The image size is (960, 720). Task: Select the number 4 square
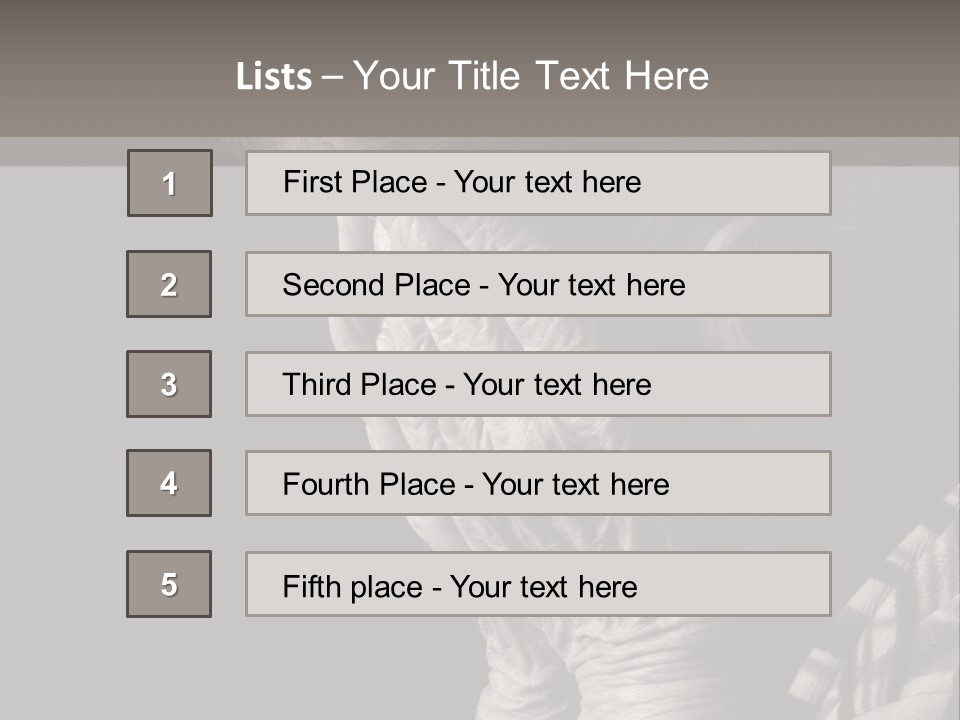(x=169, y=483)
